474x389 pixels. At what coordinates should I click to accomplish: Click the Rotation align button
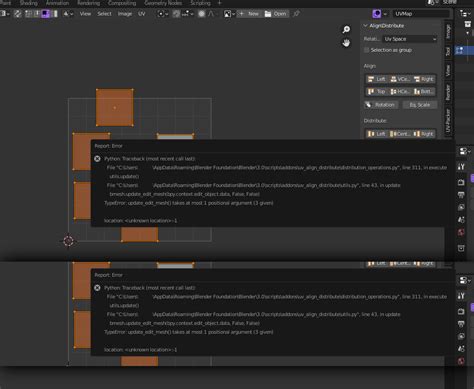coord(381,105)
